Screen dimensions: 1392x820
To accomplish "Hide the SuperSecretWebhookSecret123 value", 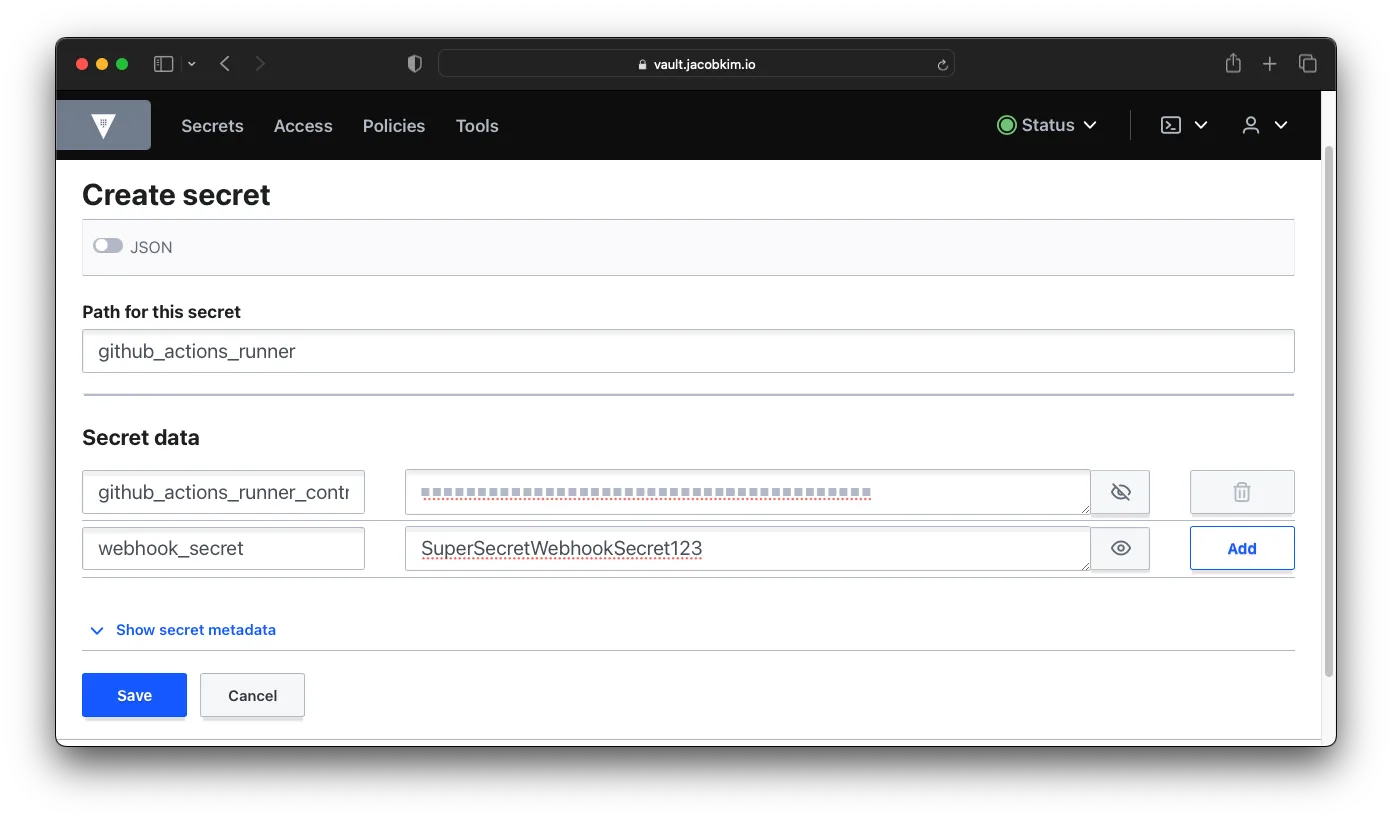I will (x=1120, y=548).
